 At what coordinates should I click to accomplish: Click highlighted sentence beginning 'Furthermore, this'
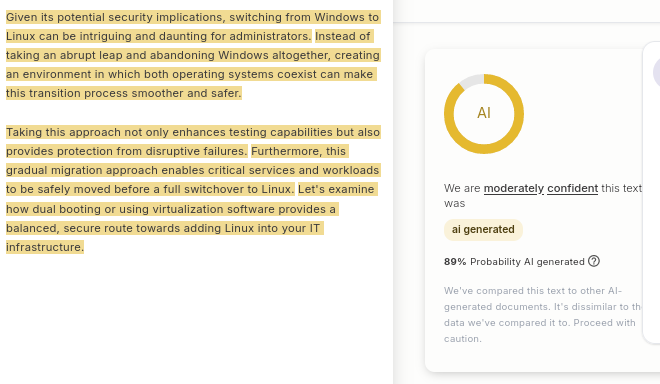192,170
